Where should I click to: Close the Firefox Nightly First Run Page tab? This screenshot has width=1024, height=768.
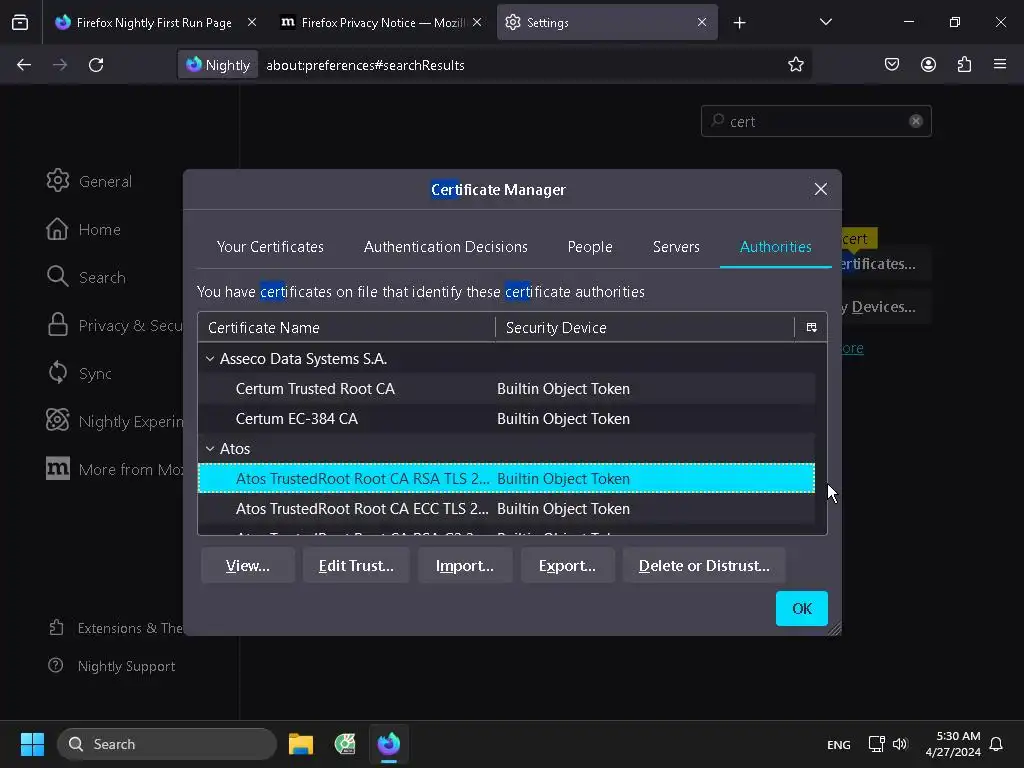click(251, 22)
